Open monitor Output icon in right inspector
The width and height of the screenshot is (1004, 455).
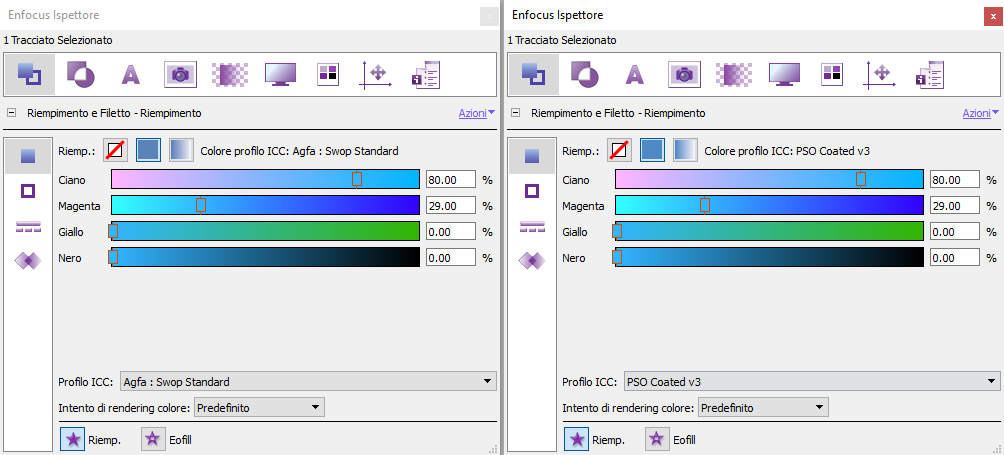pos(784,74)
